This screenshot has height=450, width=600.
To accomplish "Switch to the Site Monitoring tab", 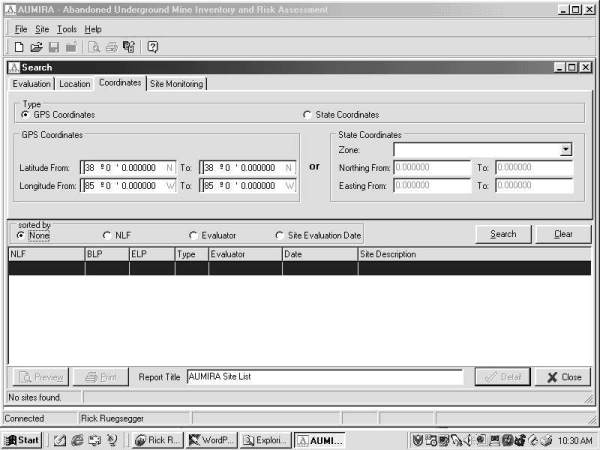I will point(176,84).
